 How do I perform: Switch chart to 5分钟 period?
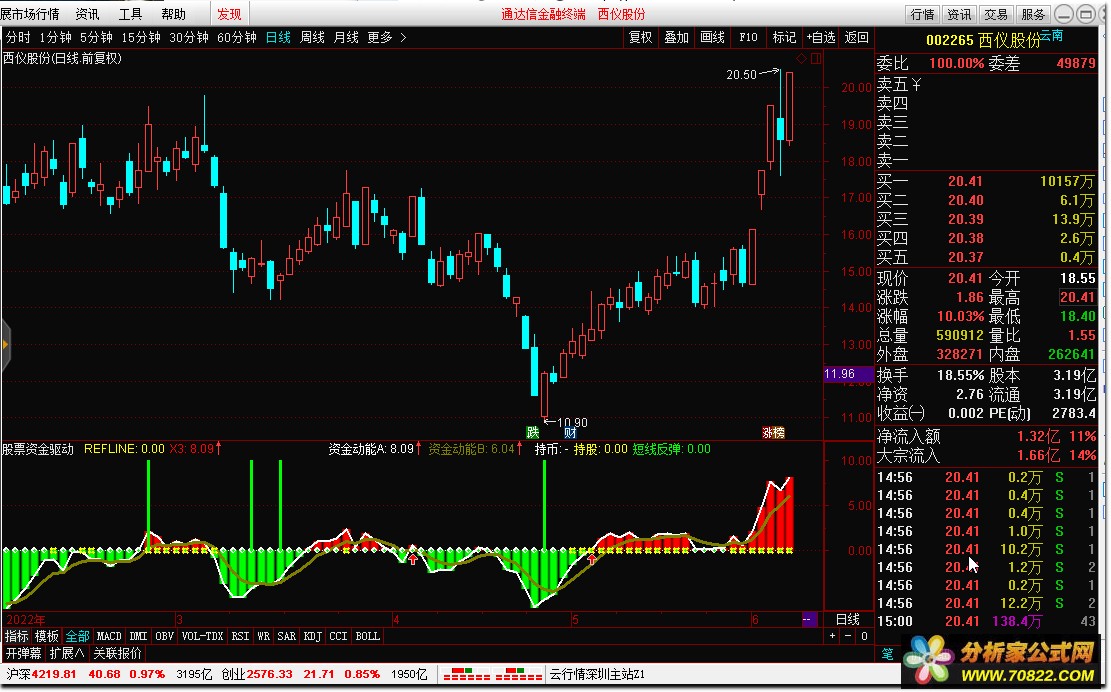click(x=96, y=37)
